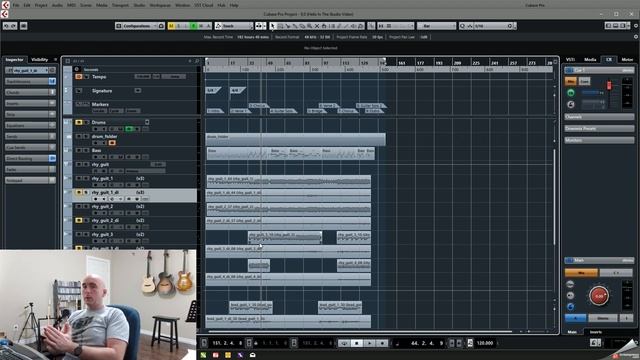Click the Record transport button
Viewport: 640px width, 360px height.
[382, 343]
